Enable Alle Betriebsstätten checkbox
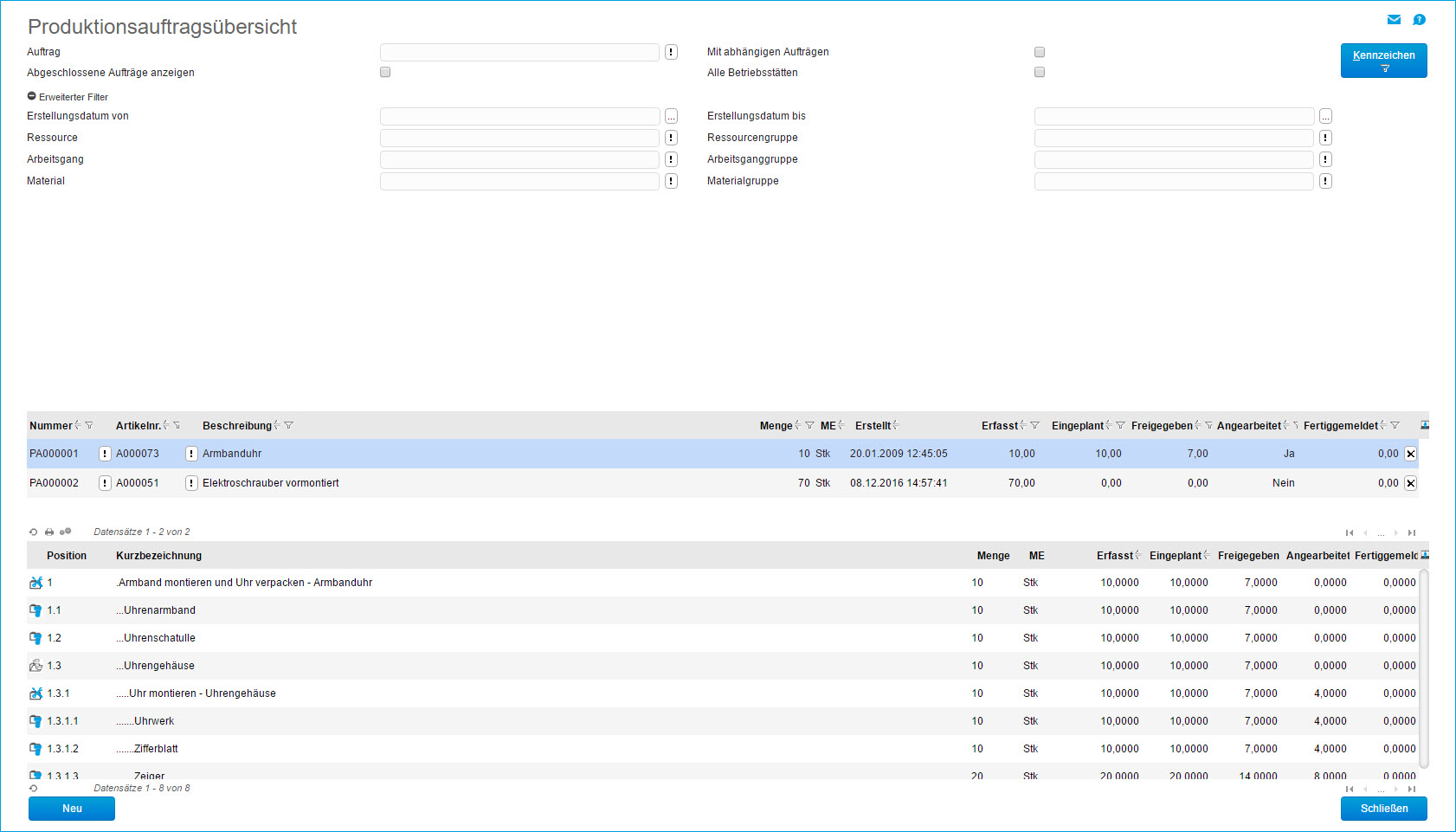This screenshot has width=1456, height=832. 1040,72
